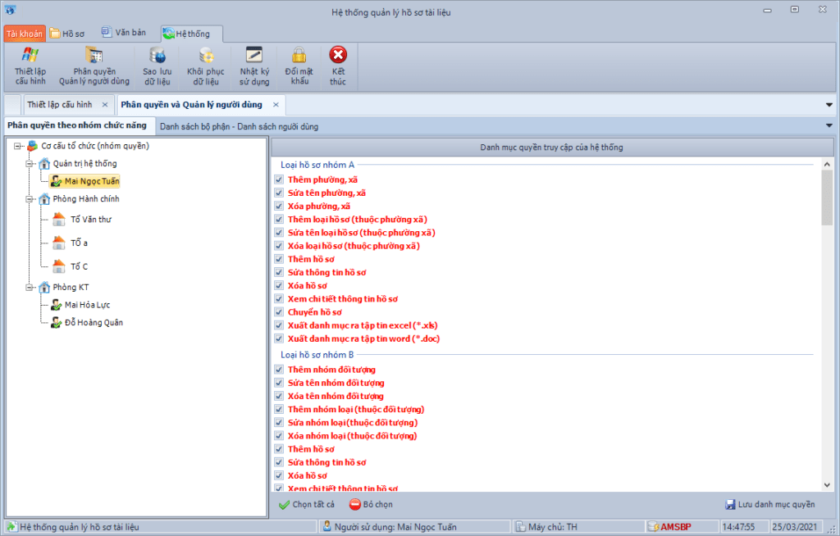The width and height of the screenshot is (840, 536).
Task: Click Khôi phục dữ liệu restore icon
Action: (x=206, y=65)
